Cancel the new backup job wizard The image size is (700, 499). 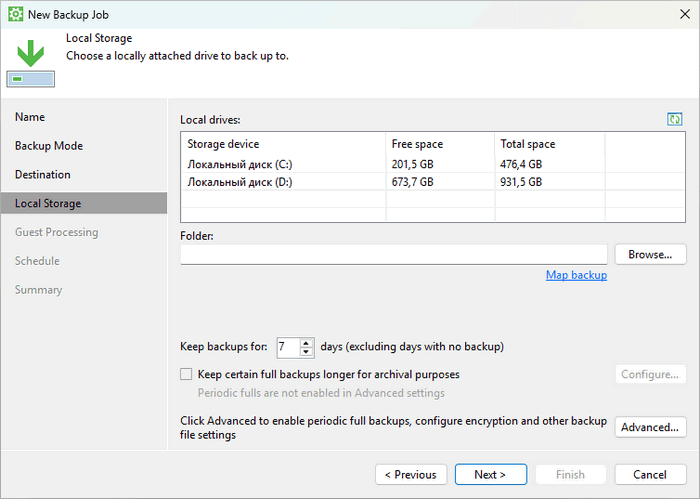pyautogui.click(x=651, y=474)
